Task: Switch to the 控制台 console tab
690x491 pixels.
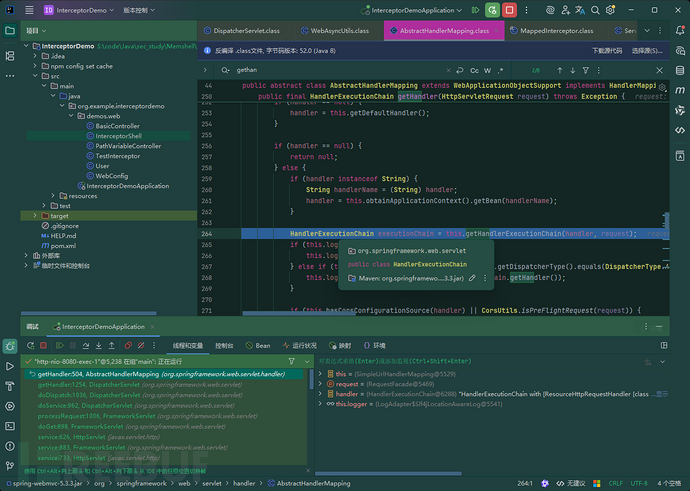Action: tap(224, 345)
